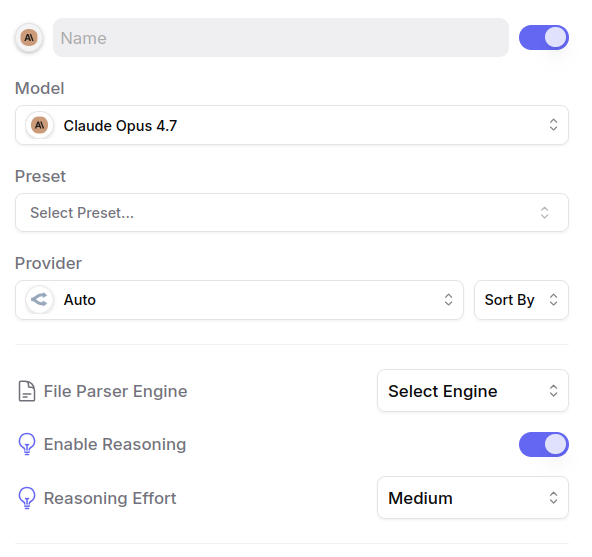
Task: Click the lightbulb icon beside Reasoning Effort
Action: click(x=27, y=498)
